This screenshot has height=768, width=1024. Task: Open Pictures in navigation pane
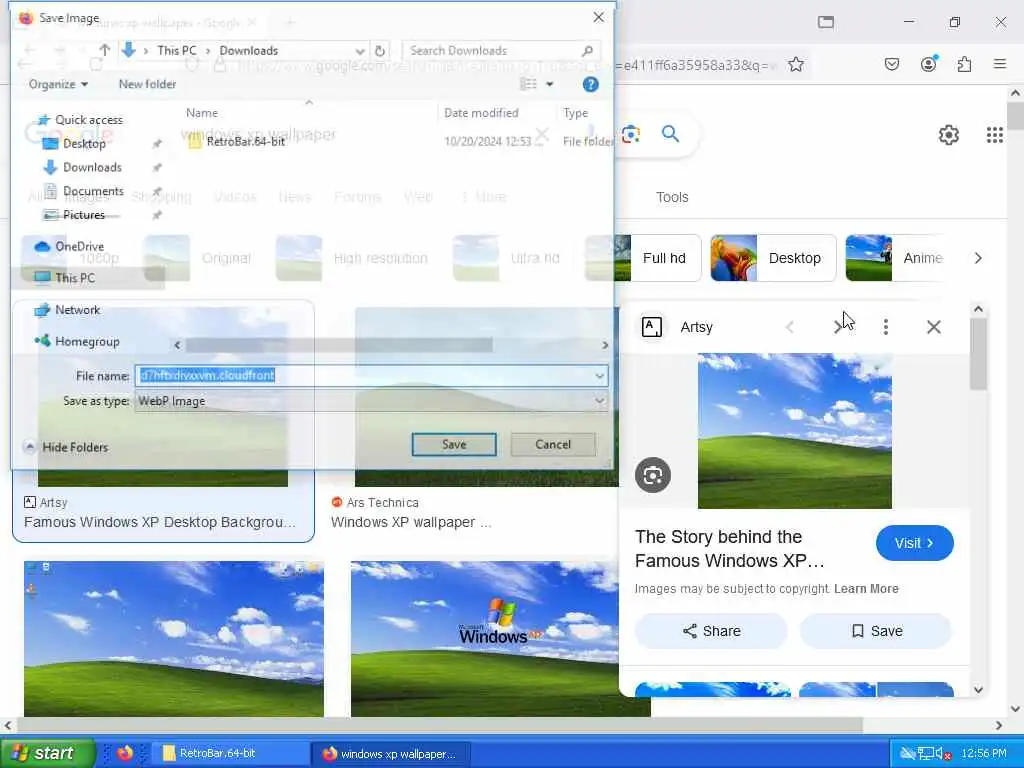[x=84, y=215]
